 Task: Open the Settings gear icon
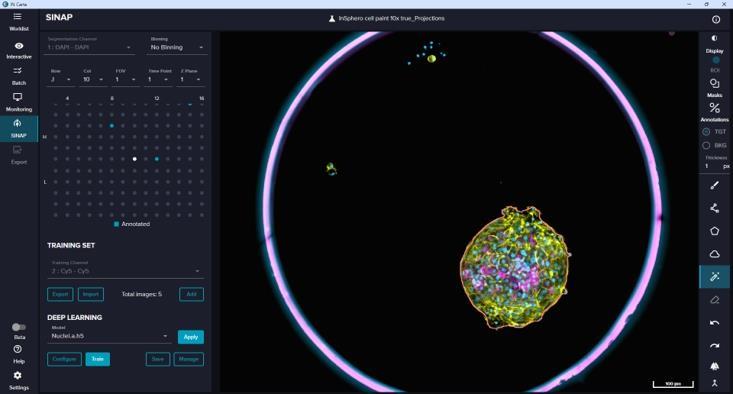18,375
